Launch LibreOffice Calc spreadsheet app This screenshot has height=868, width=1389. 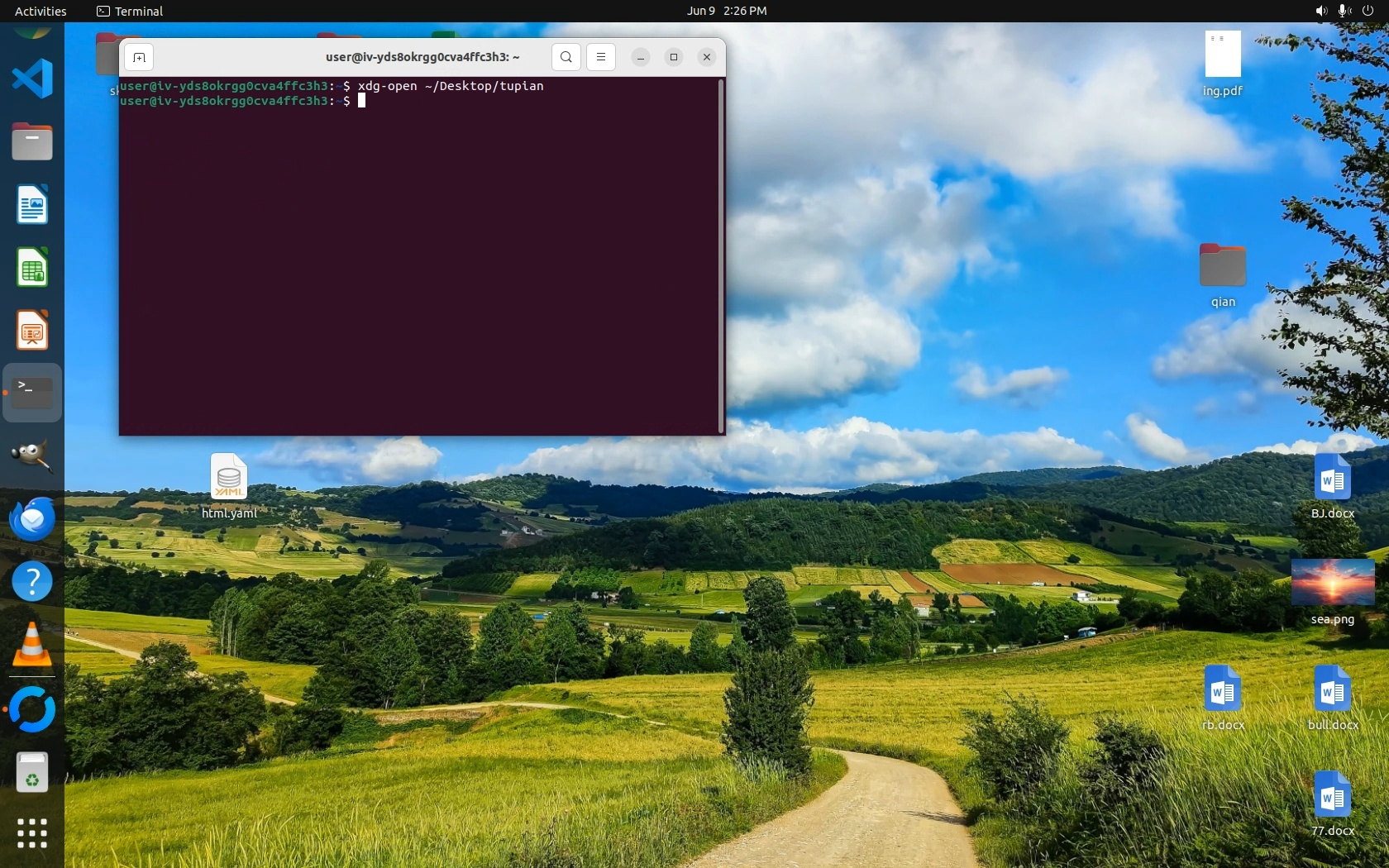pos(32,268)
